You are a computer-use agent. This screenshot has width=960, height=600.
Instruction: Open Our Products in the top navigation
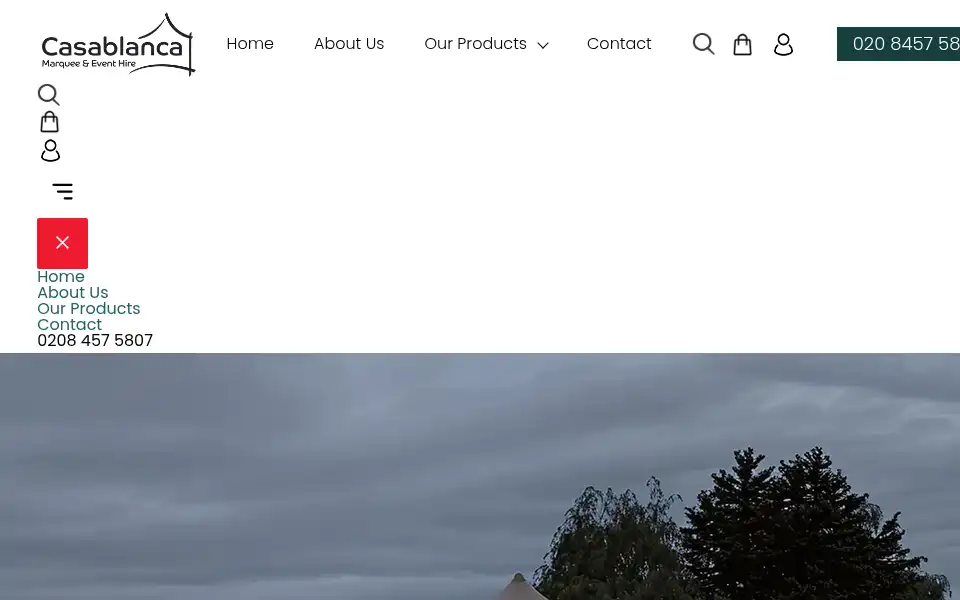[x=475, y=43]
